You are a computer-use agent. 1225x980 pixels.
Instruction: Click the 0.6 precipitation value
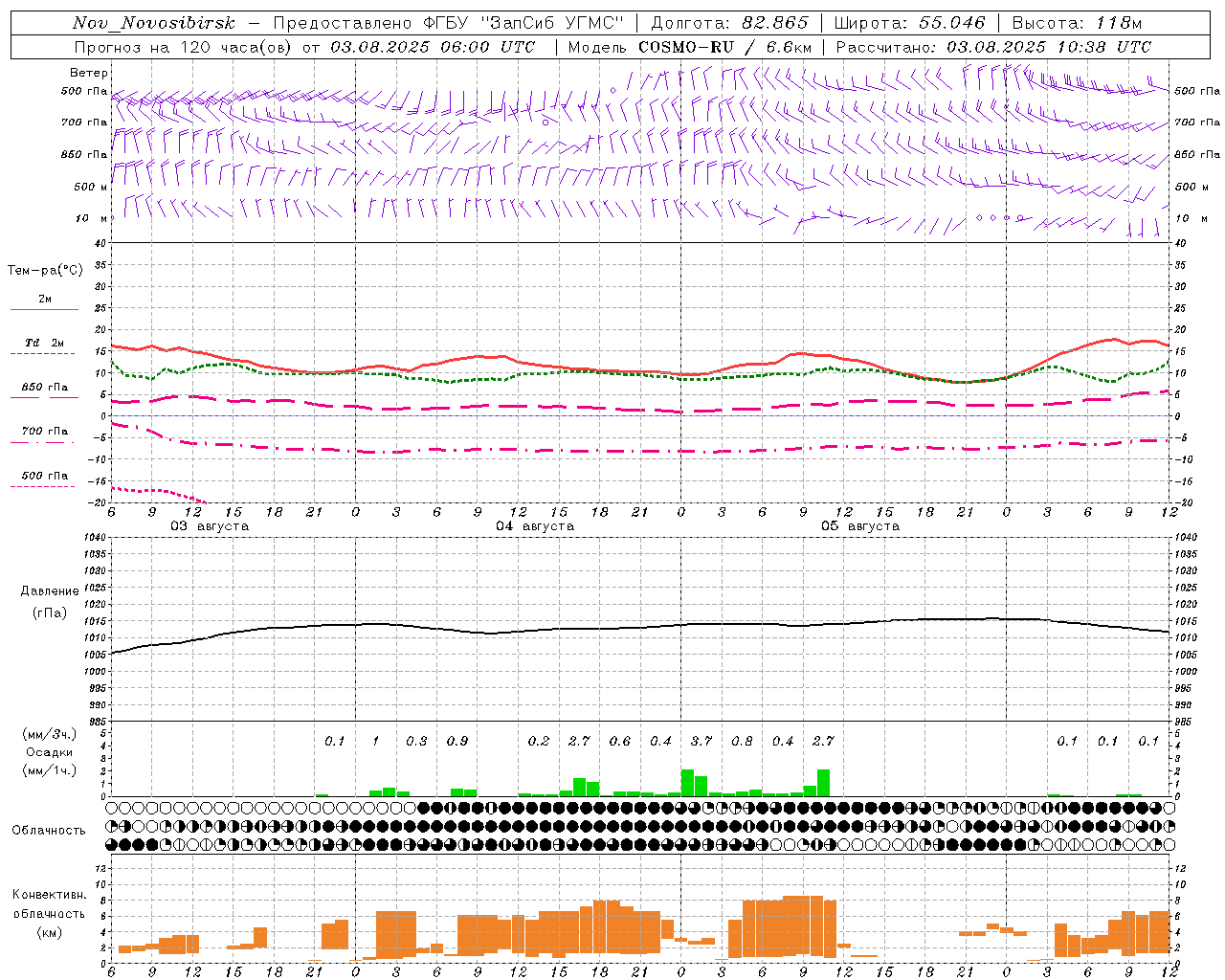coord(620,741)
